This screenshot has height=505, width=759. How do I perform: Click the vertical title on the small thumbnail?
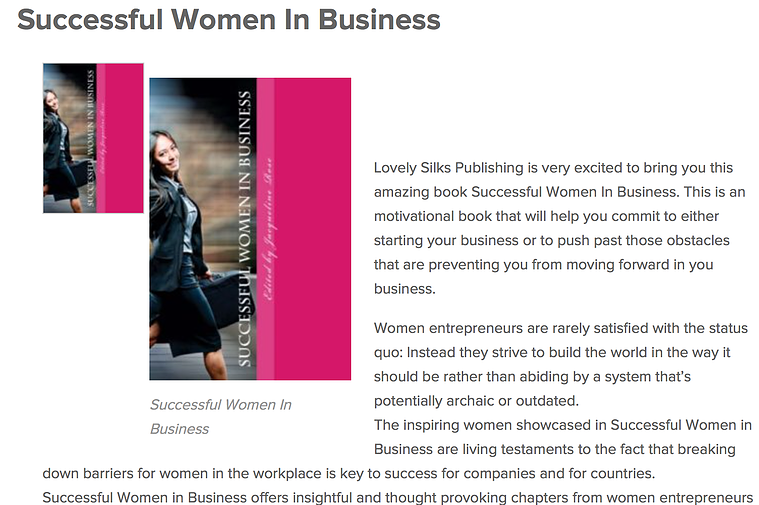click(x=91, y=138)
